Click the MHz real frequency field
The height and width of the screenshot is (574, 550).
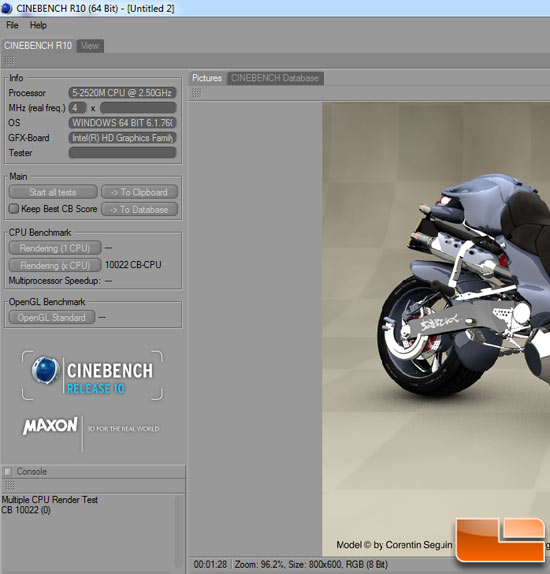pyautogui.click(x=138, y=108)
